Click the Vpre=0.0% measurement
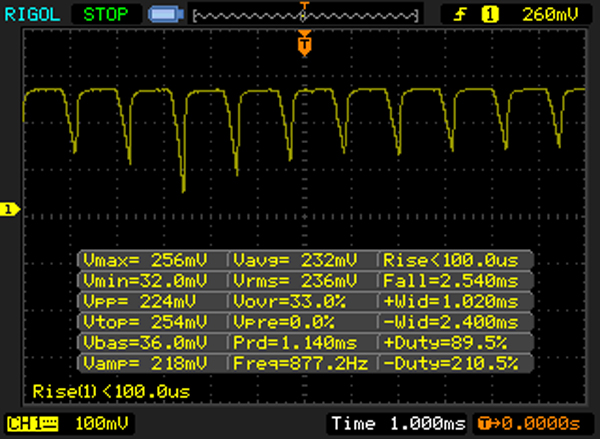 284,322
